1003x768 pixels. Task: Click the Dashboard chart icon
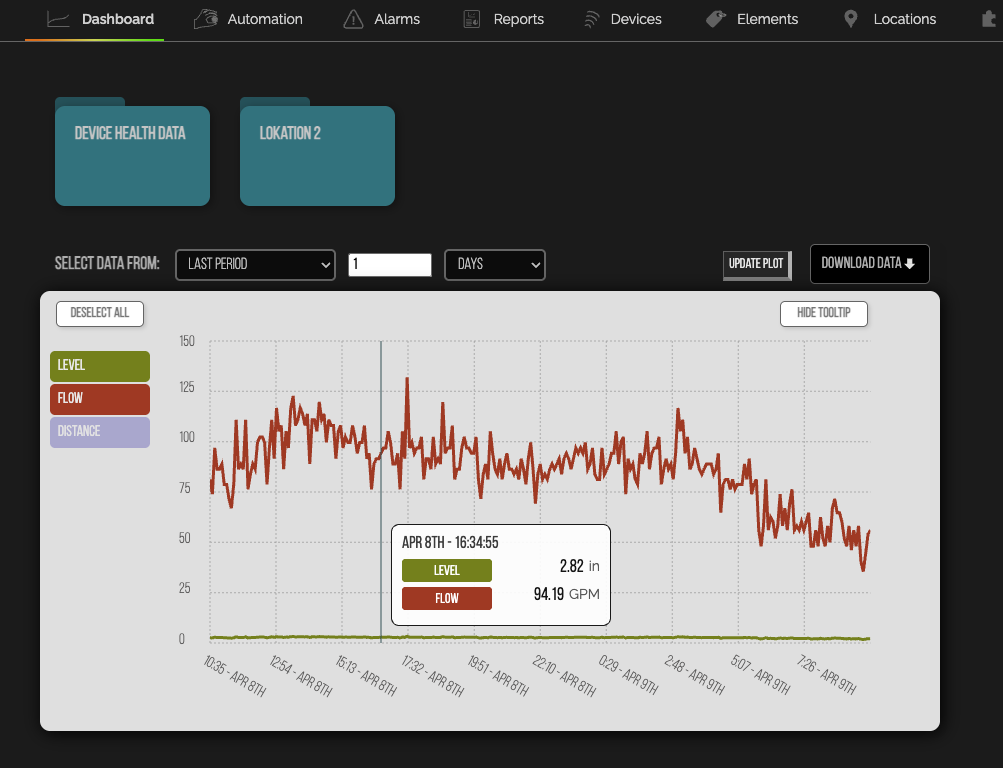pos(58,19)
